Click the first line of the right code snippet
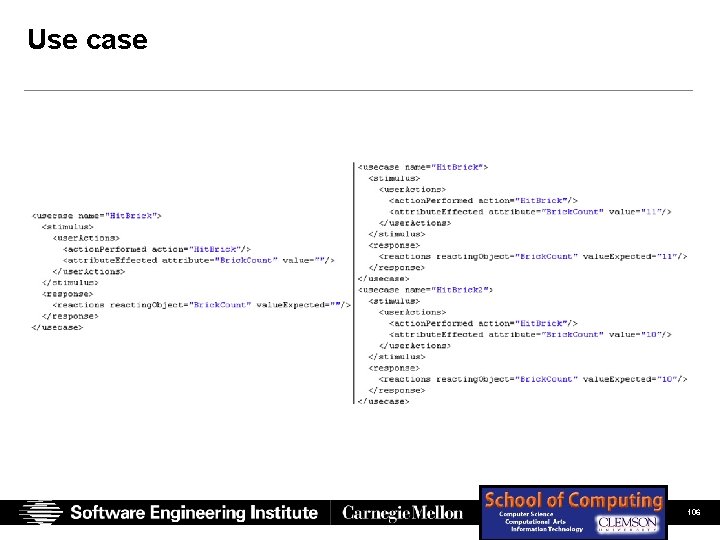 pos(422,167)
